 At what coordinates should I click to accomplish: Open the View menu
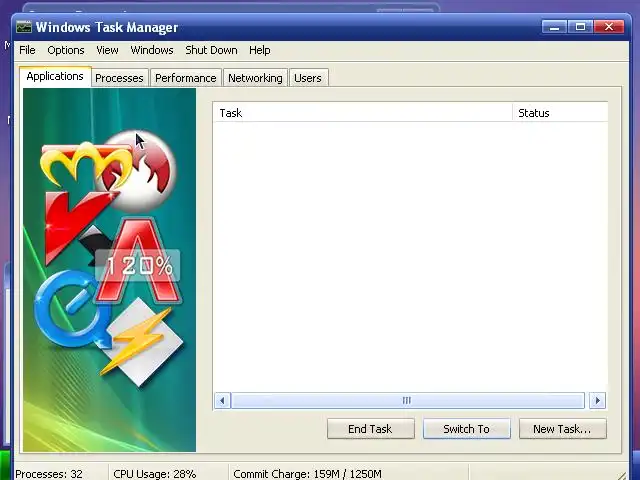[x=107, y=50]
